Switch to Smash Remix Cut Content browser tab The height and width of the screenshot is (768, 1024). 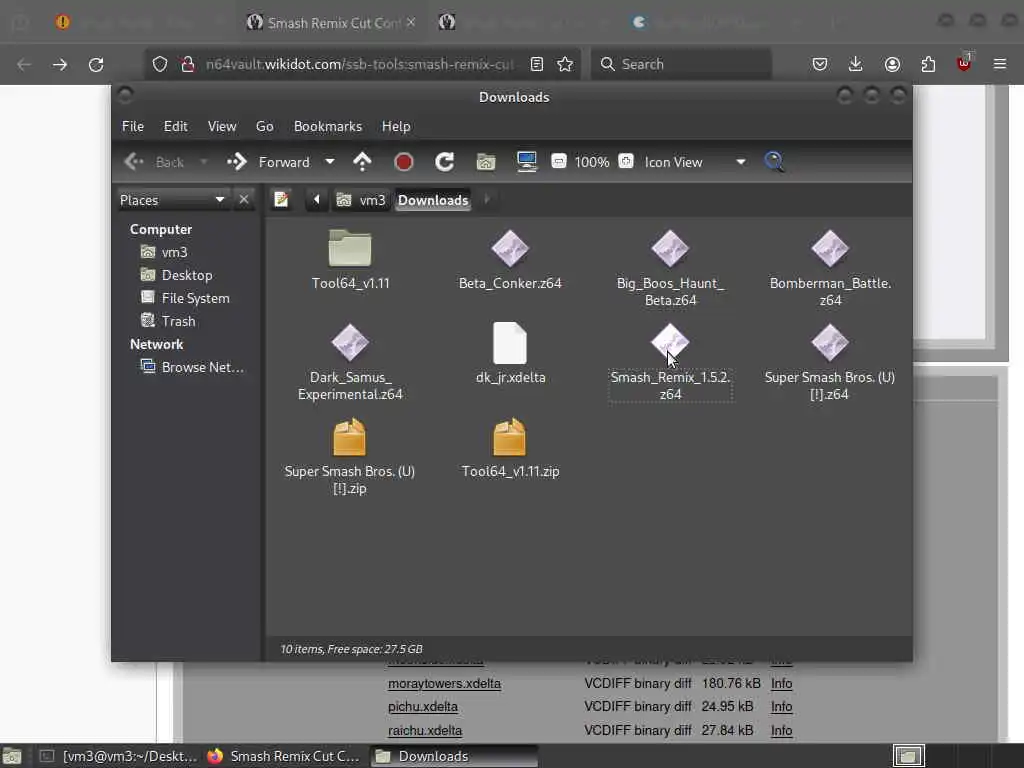tap(332, 22)
